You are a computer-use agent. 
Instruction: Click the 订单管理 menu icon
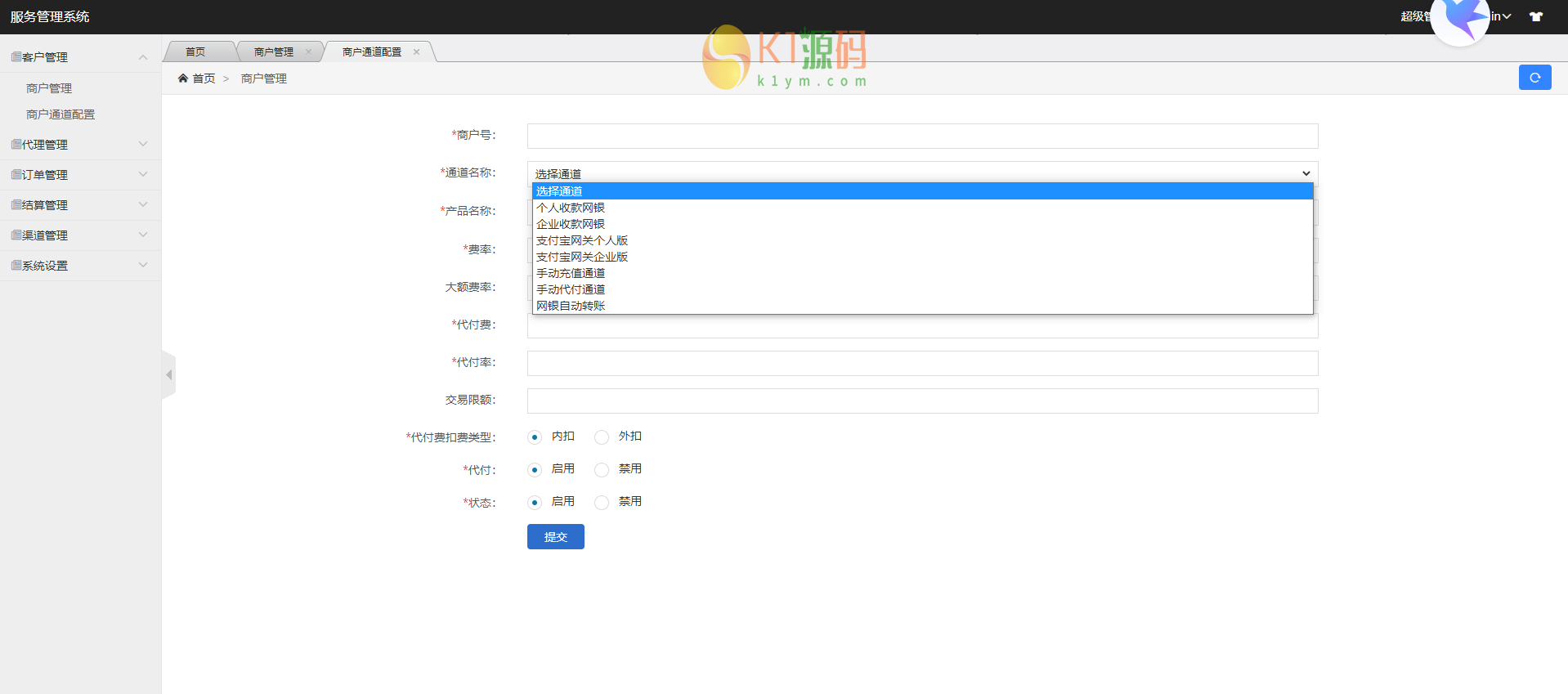[x=16, y=175]
